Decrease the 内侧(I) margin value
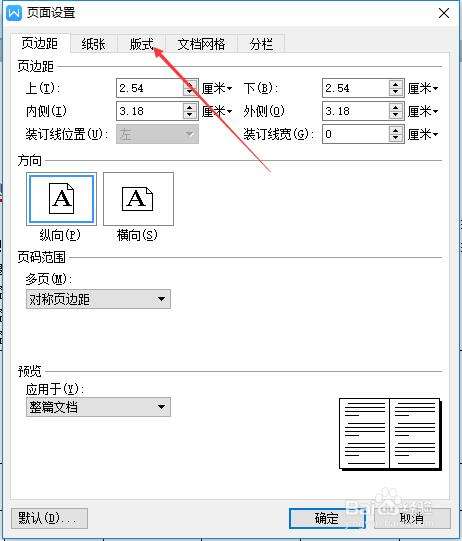 click(189, 115)
